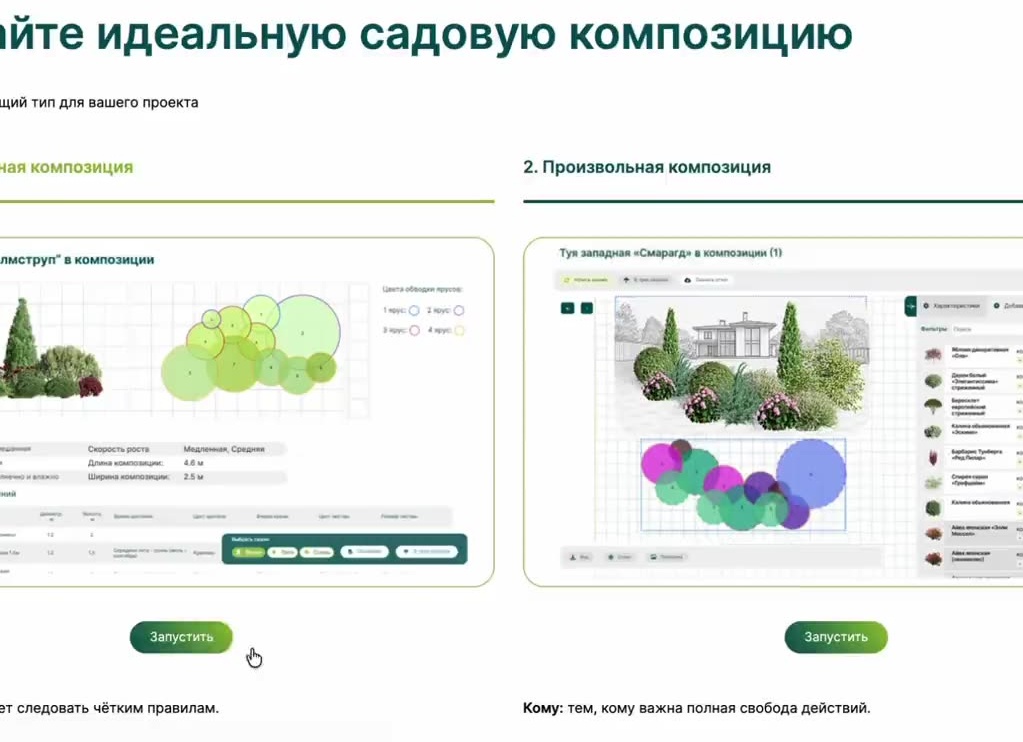Click the cloud download icon in preview toolbar
The width and height of the screenshot is (1023, 742).
point(687,280)
